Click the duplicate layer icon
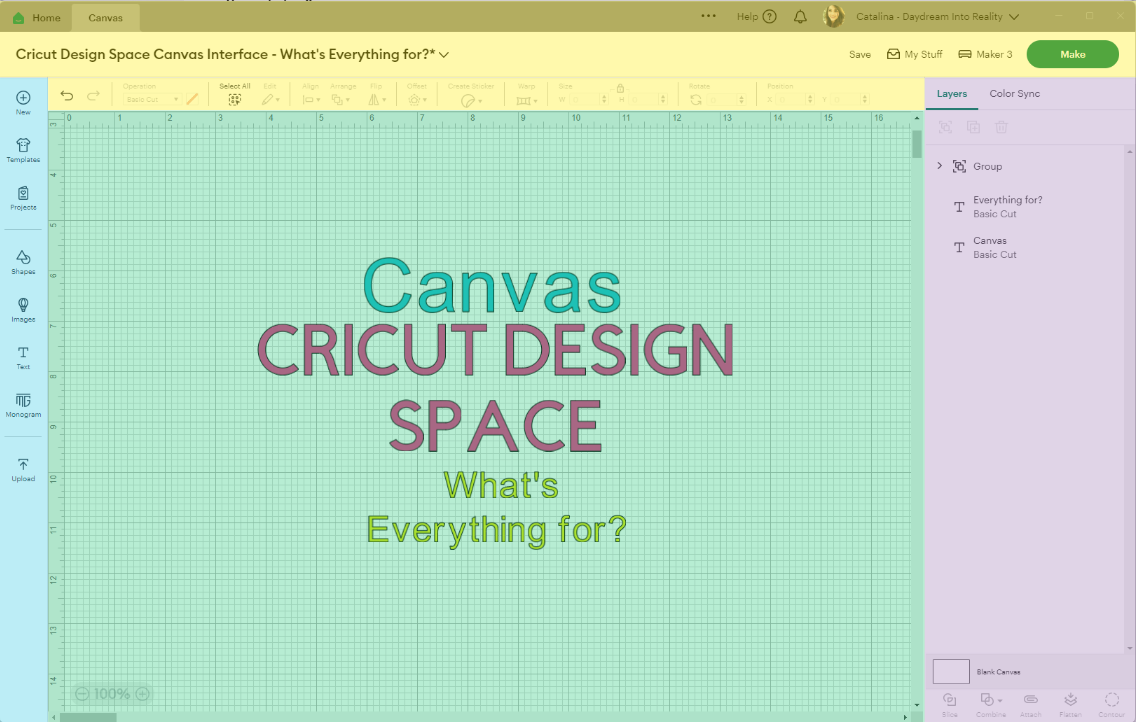This screenshot has width=1136, height=722. 973,127
